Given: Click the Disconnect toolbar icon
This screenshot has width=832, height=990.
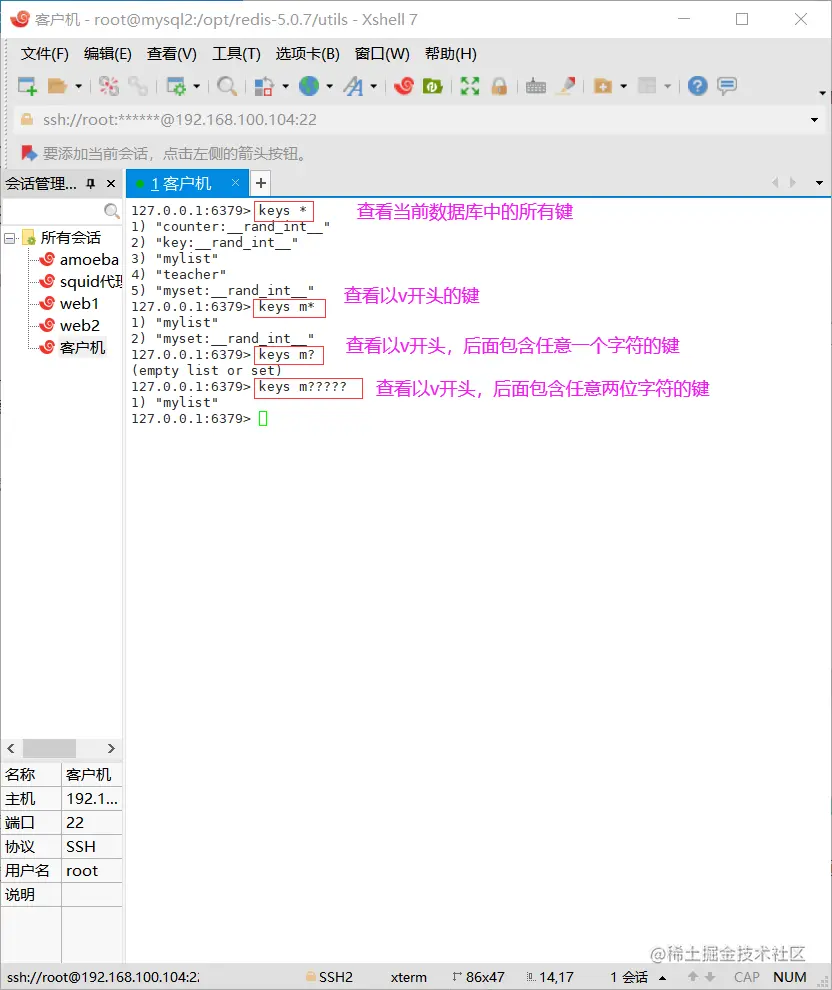Looking at the screenshot, I should click(109, 86).
